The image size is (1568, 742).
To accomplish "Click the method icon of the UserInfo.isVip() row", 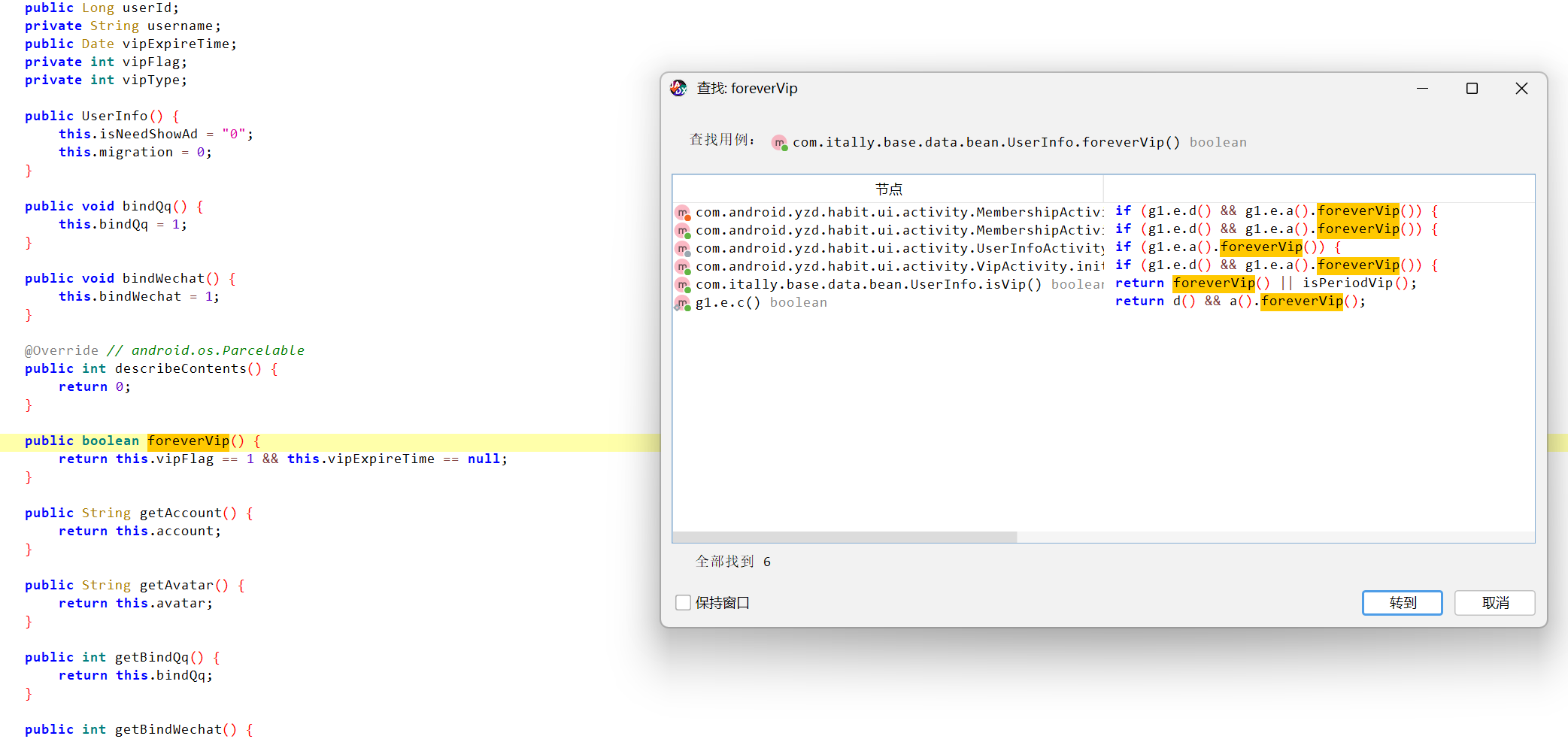I will pyautogui.click(x=682, y=285).
